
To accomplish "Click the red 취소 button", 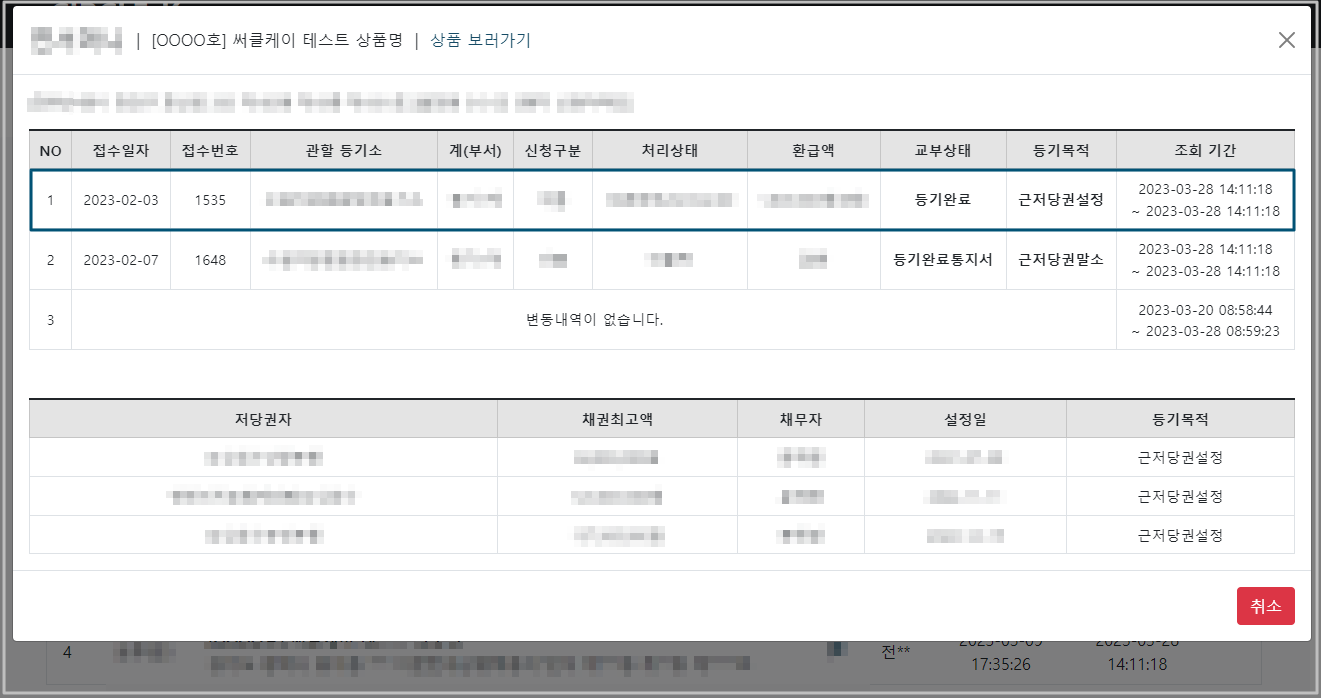I will pyautogui.click(x=1265, y=606).
